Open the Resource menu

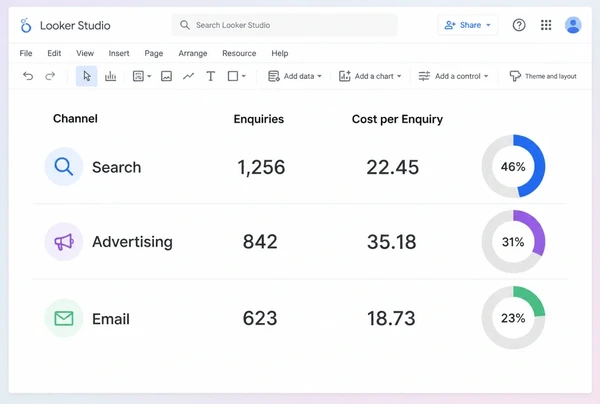[x=239, y=53]
